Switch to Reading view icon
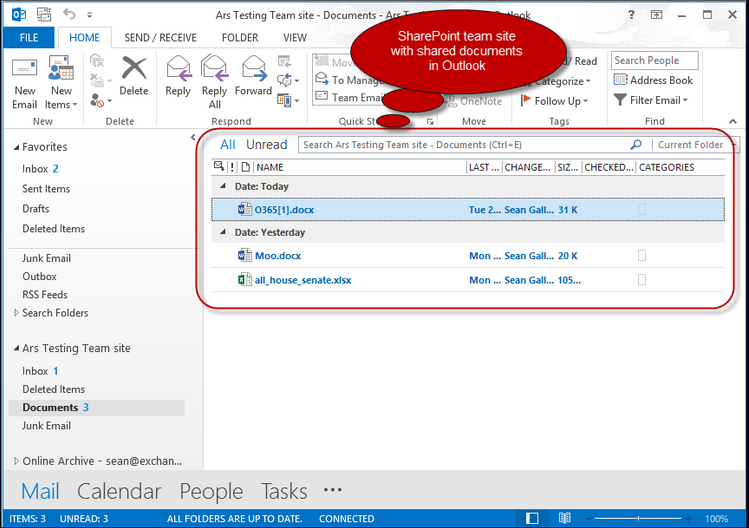 (x=565, y=518)
